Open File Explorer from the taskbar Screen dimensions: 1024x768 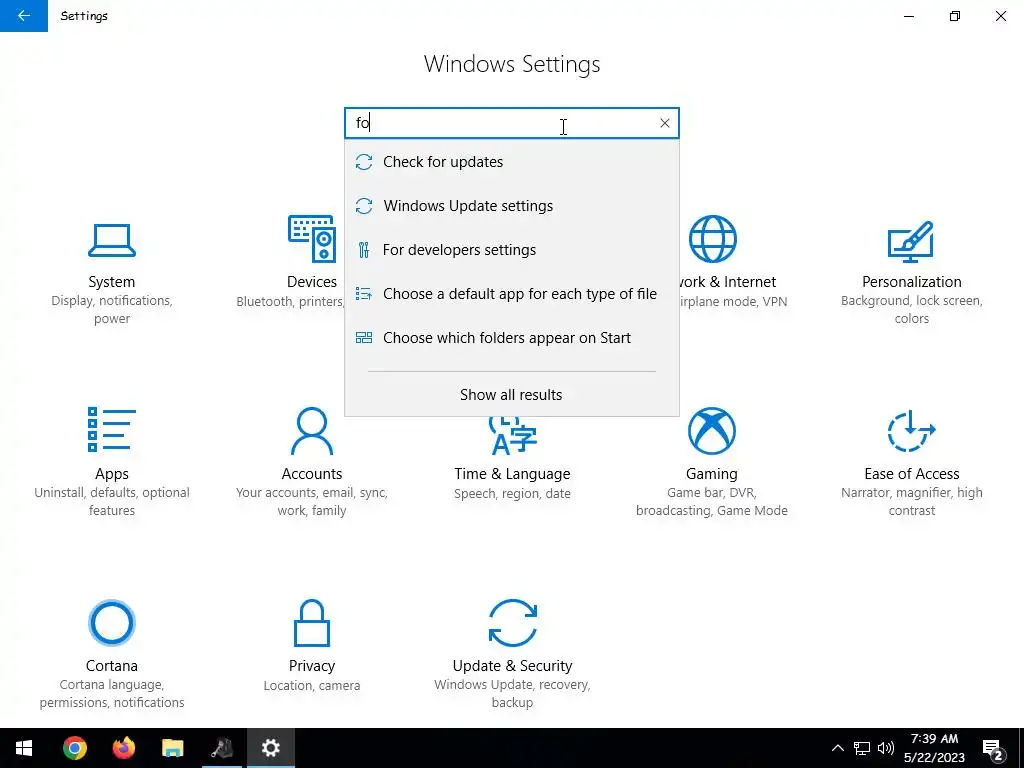point(172,748)
